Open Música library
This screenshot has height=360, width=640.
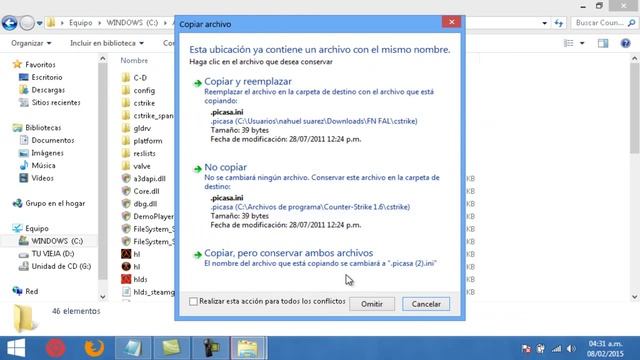43,166
